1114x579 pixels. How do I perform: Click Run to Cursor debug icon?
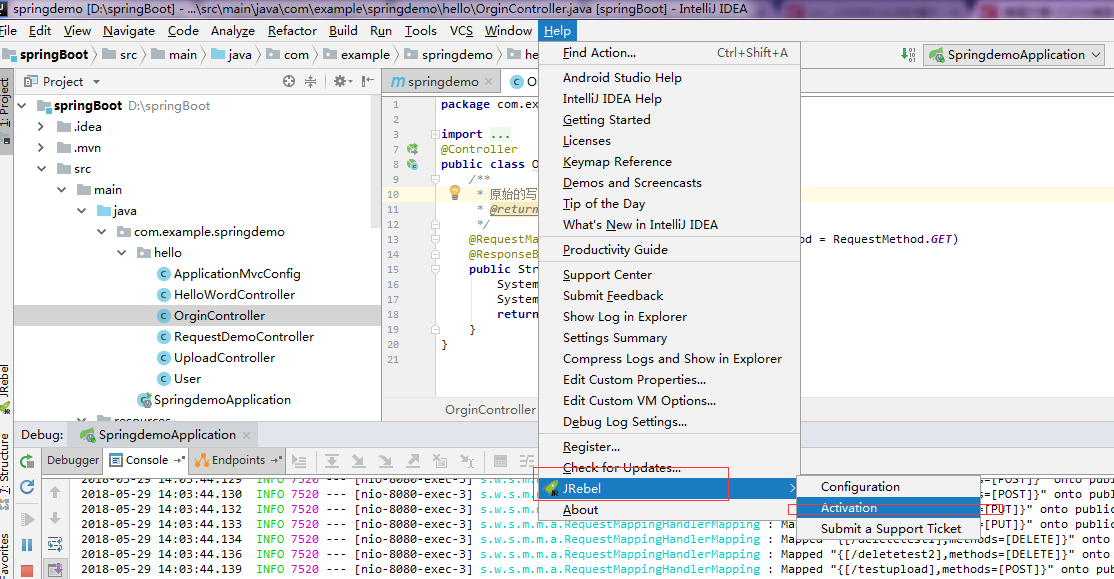(467, 461)
